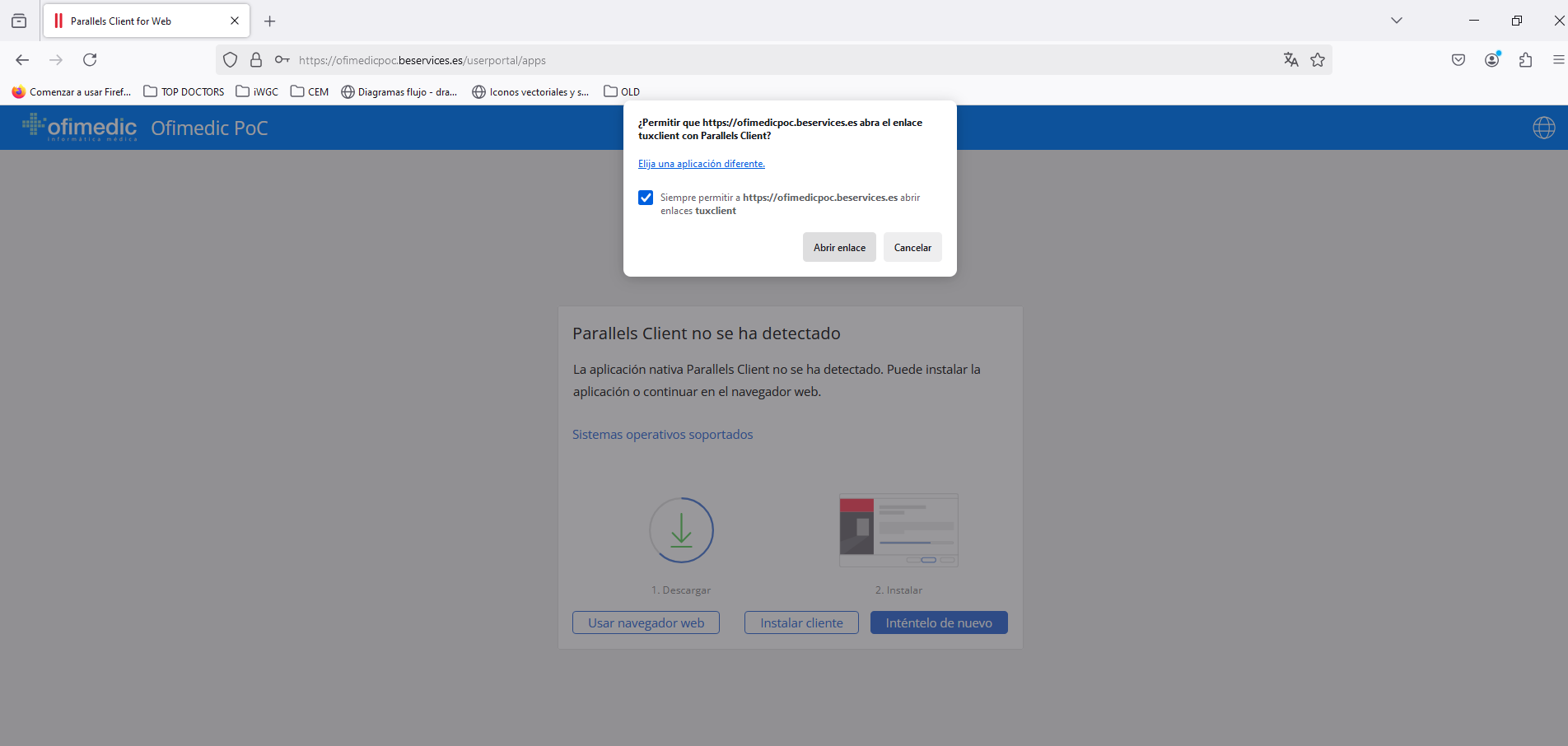Click the padlock site security icon
The width and height of the screenshot is (1568, 746).
click(256, 59)
